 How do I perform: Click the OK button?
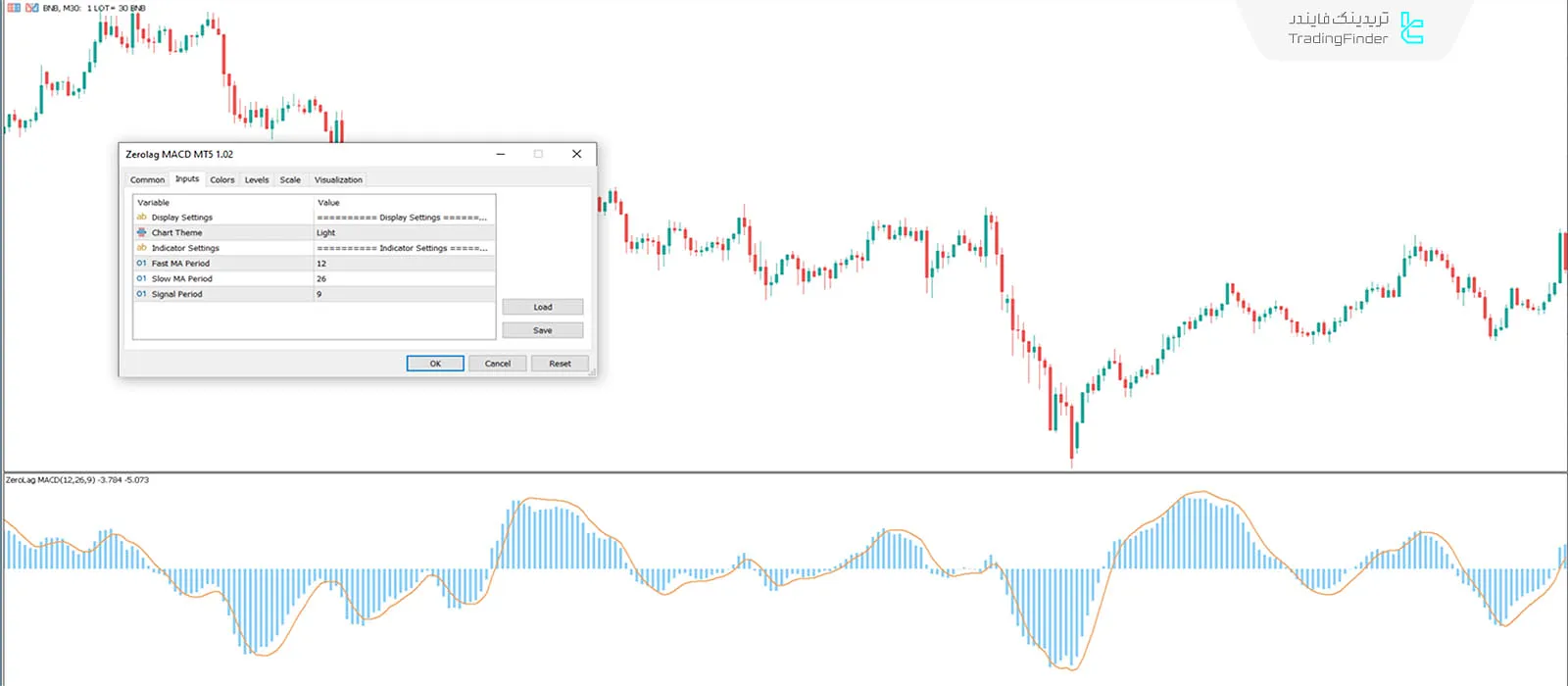pyautogui.click(x=434, y=363)
